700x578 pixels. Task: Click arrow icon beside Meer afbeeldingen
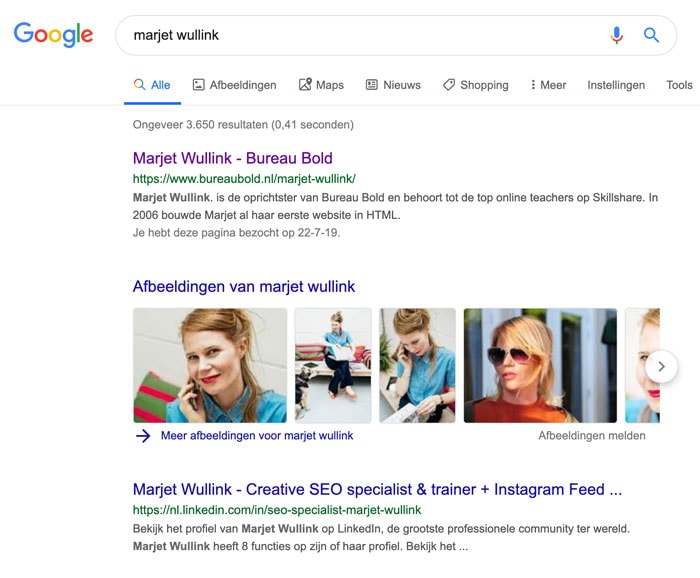coord(143,436)
